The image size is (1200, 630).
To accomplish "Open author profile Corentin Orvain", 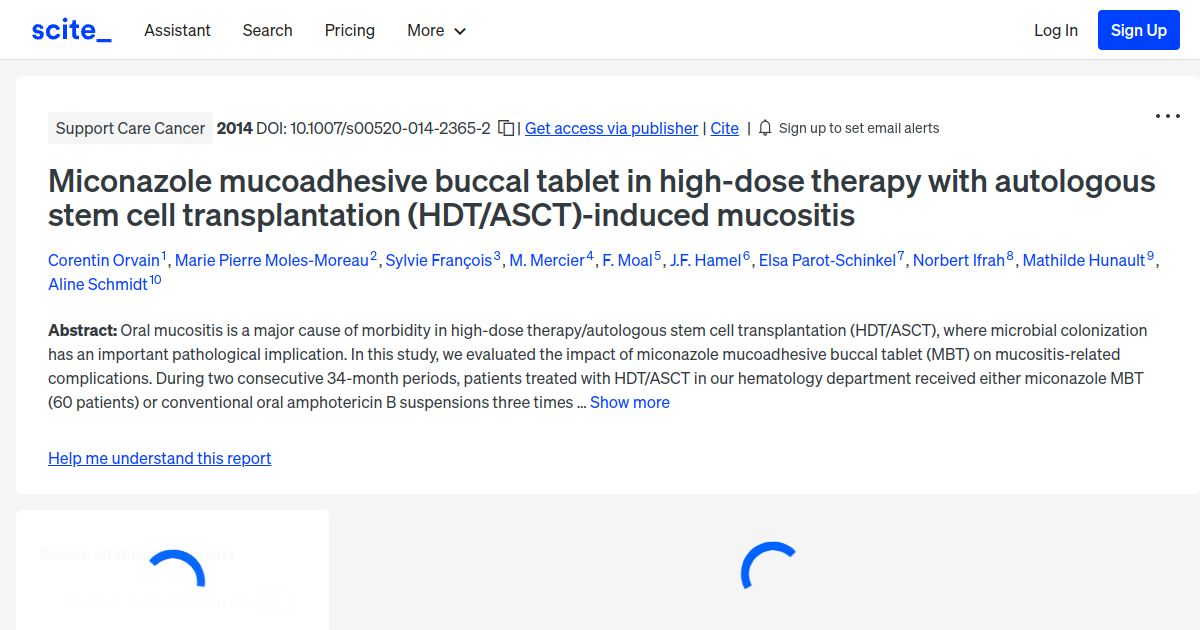I will pos(104,260).
